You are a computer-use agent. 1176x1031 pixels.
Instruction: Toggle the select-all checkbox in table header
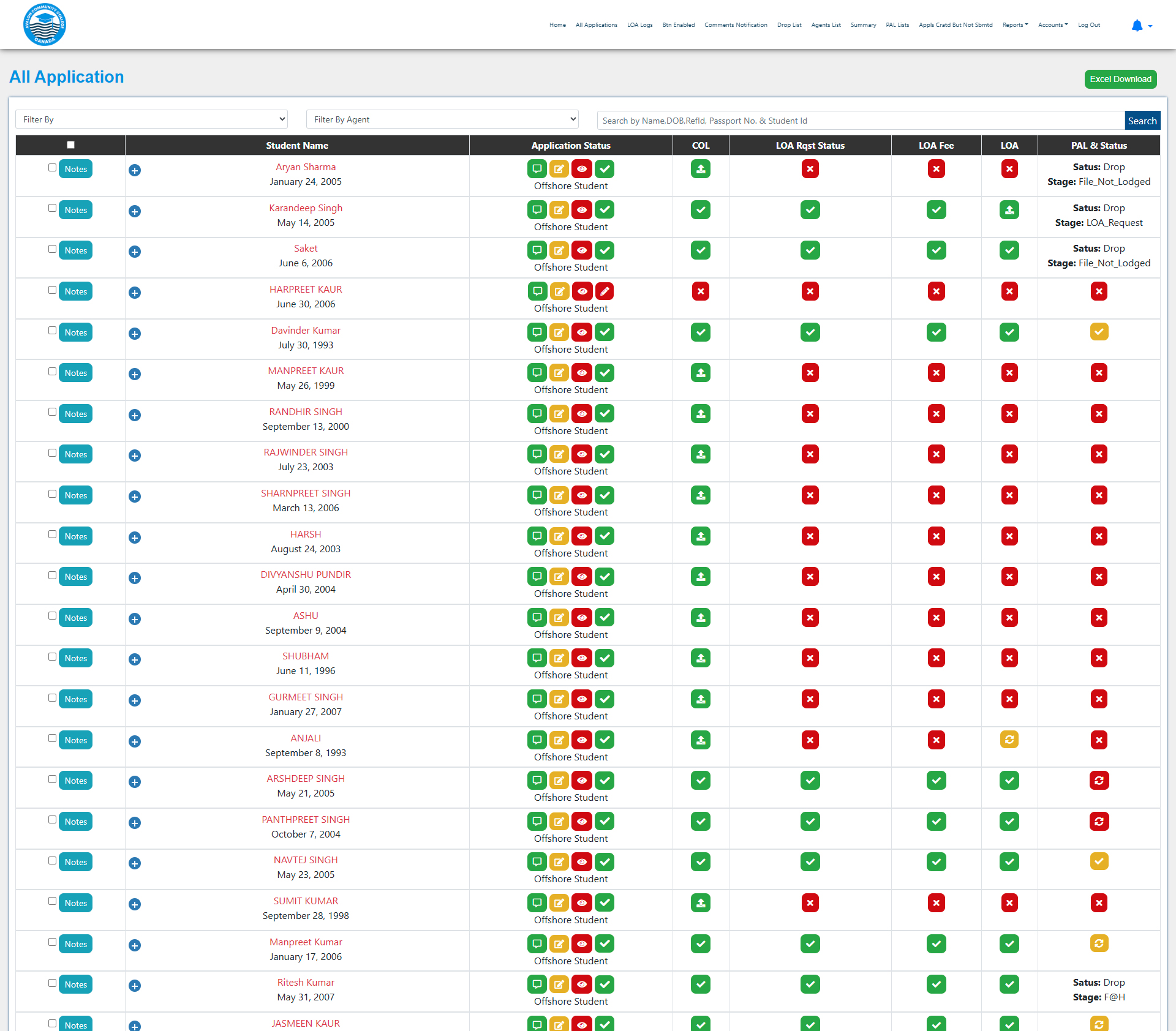pyautogui.click(x=70, y=145)
